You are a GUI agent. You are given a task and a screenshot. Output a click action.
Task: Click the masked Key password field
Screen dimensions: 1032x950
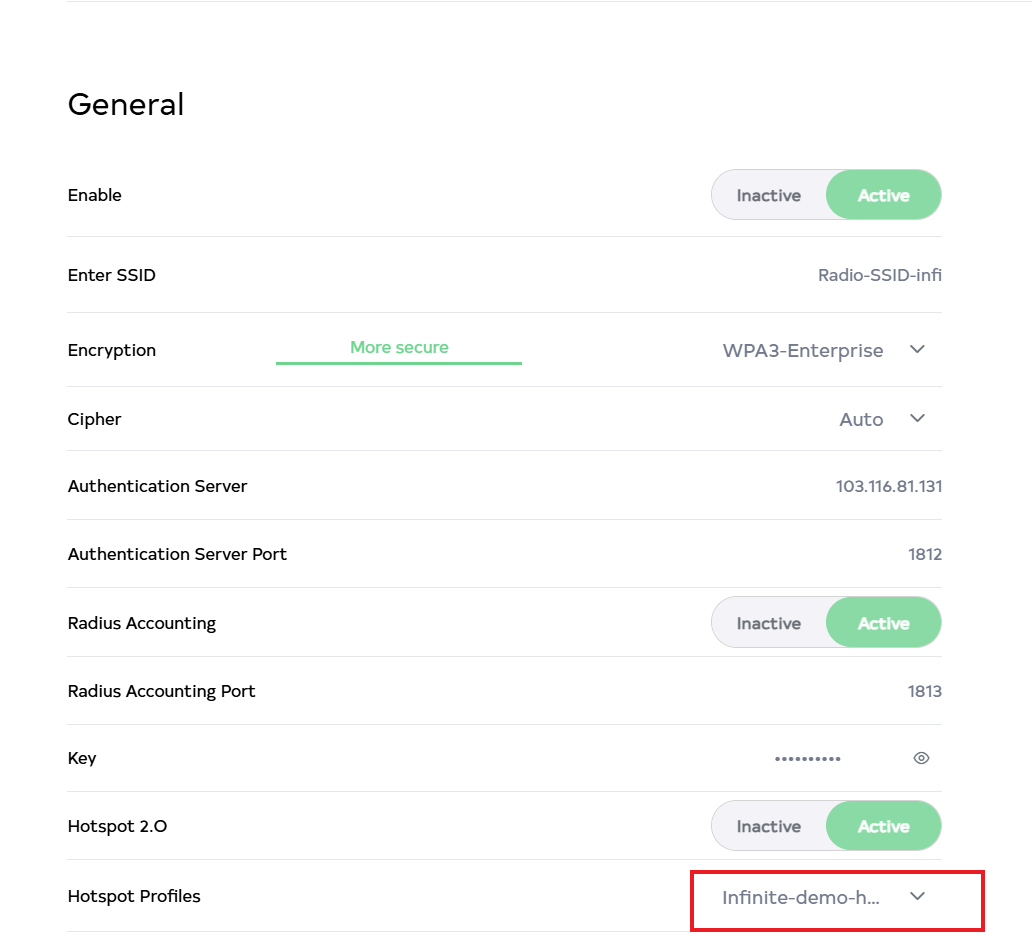pos(807,758)
